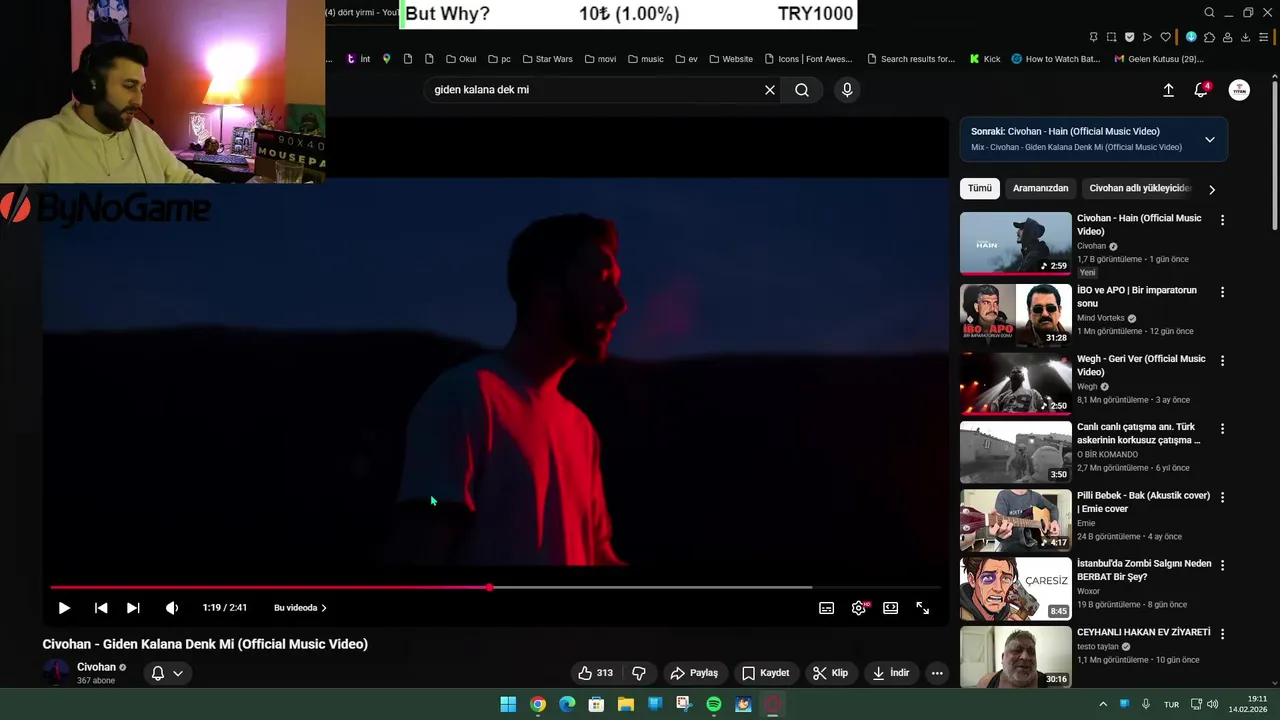Screen dimensions: 1280x720
Task: Collapse the Mix playlist panel chevron
Action: coord(1210,139)
